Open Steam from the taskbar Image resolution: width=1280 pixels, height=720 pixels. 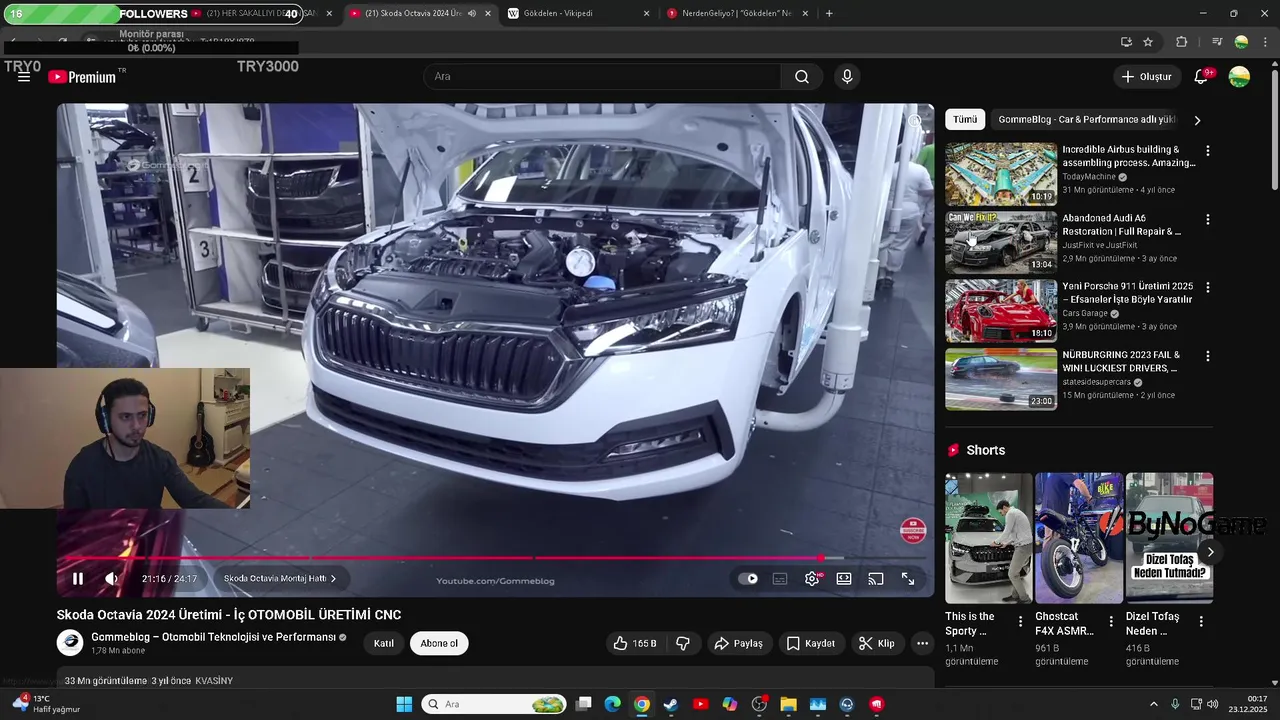tap(671, 705)
